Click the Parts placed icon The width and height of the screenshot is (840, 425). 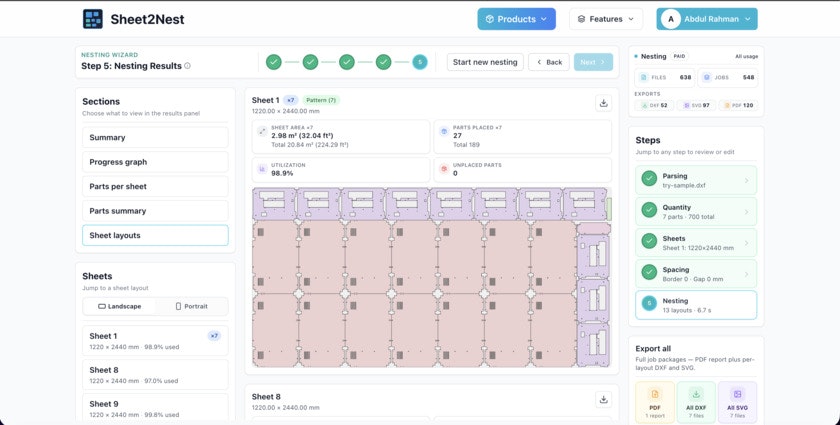(x=444, y=131)
